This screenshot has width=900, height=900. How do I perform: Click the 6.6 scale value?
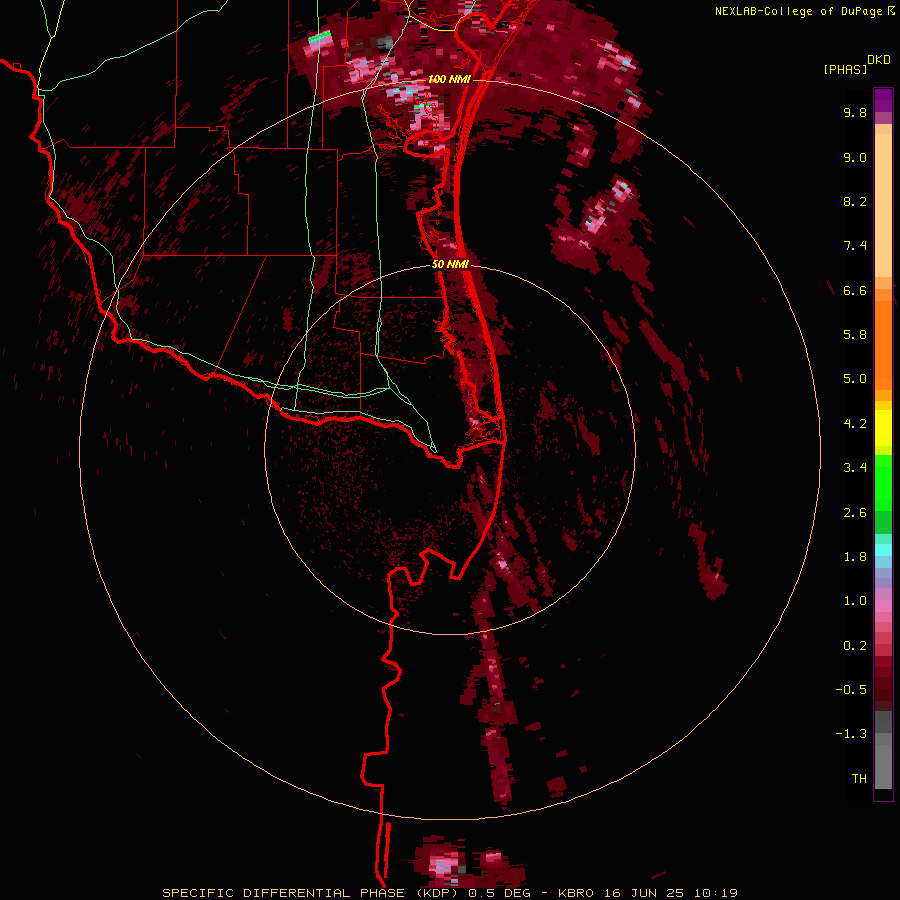[x=855, y=290]
